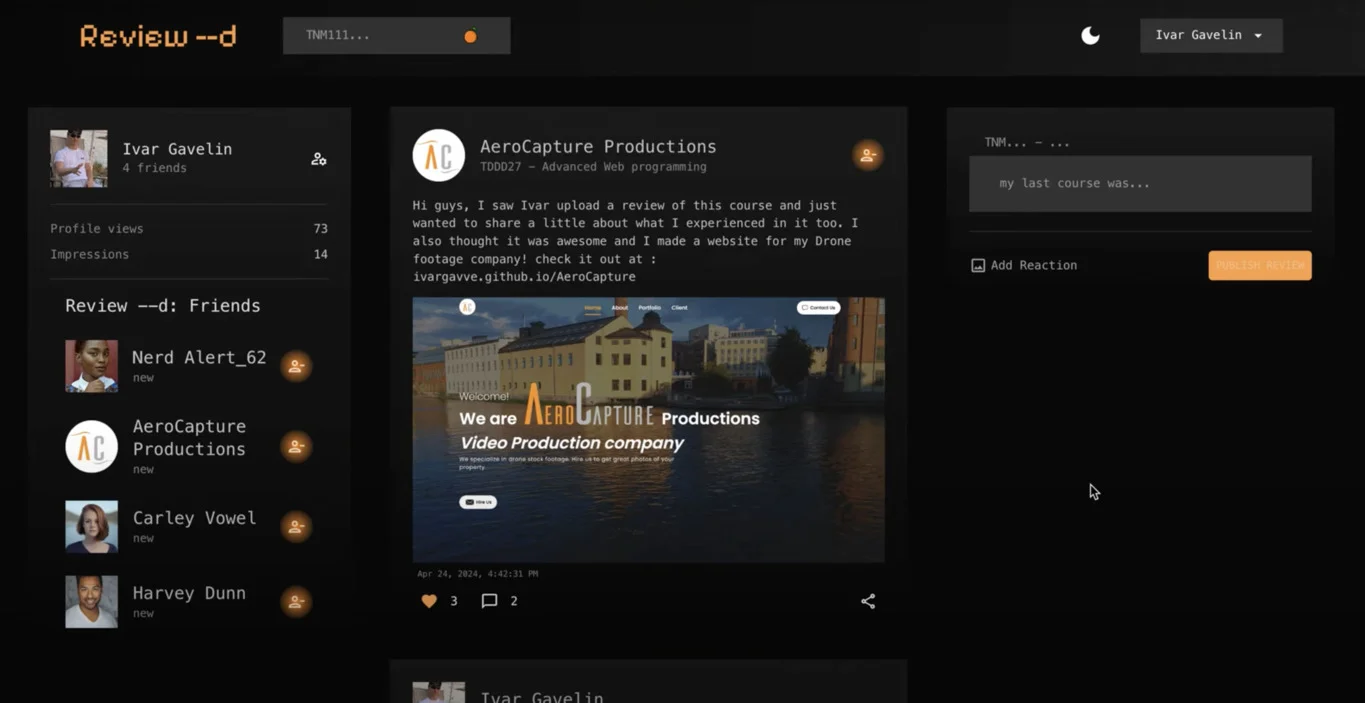The width and height of the screenshot is (1365, 703).
Task: Click the orange Publish Review color block
Action: (x=1259, y=265)
